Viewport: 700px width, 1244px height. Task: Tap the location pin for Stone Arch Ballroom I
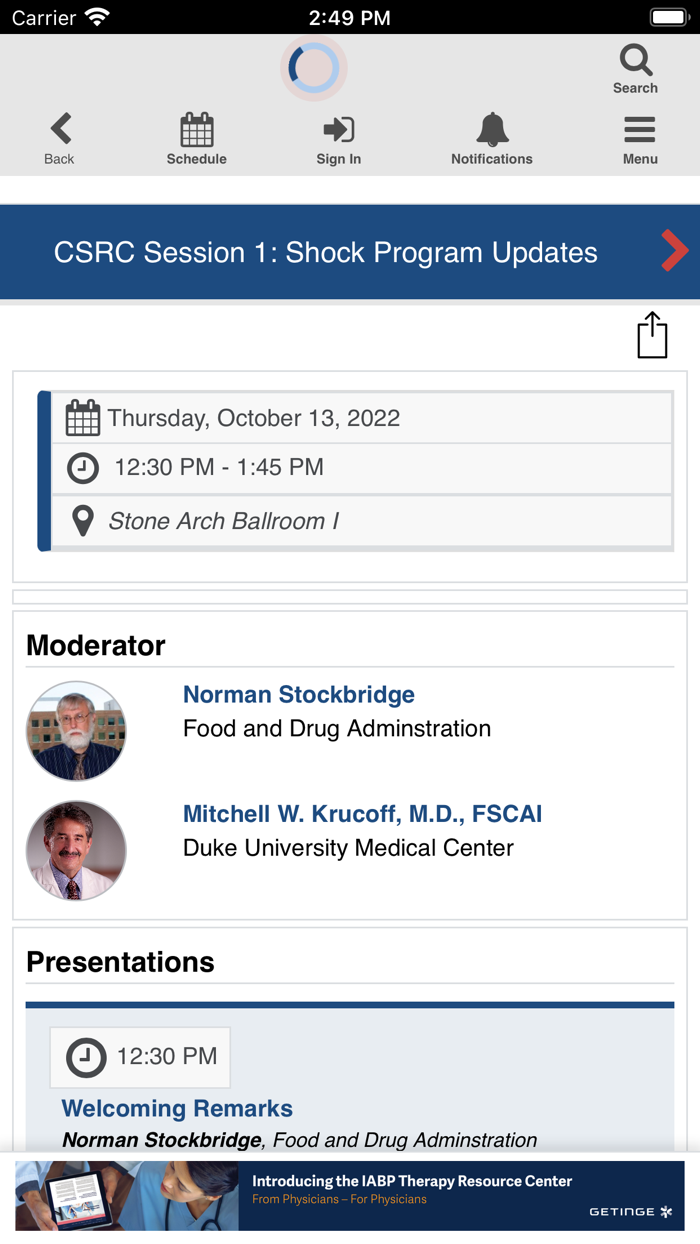coord(83,520)
